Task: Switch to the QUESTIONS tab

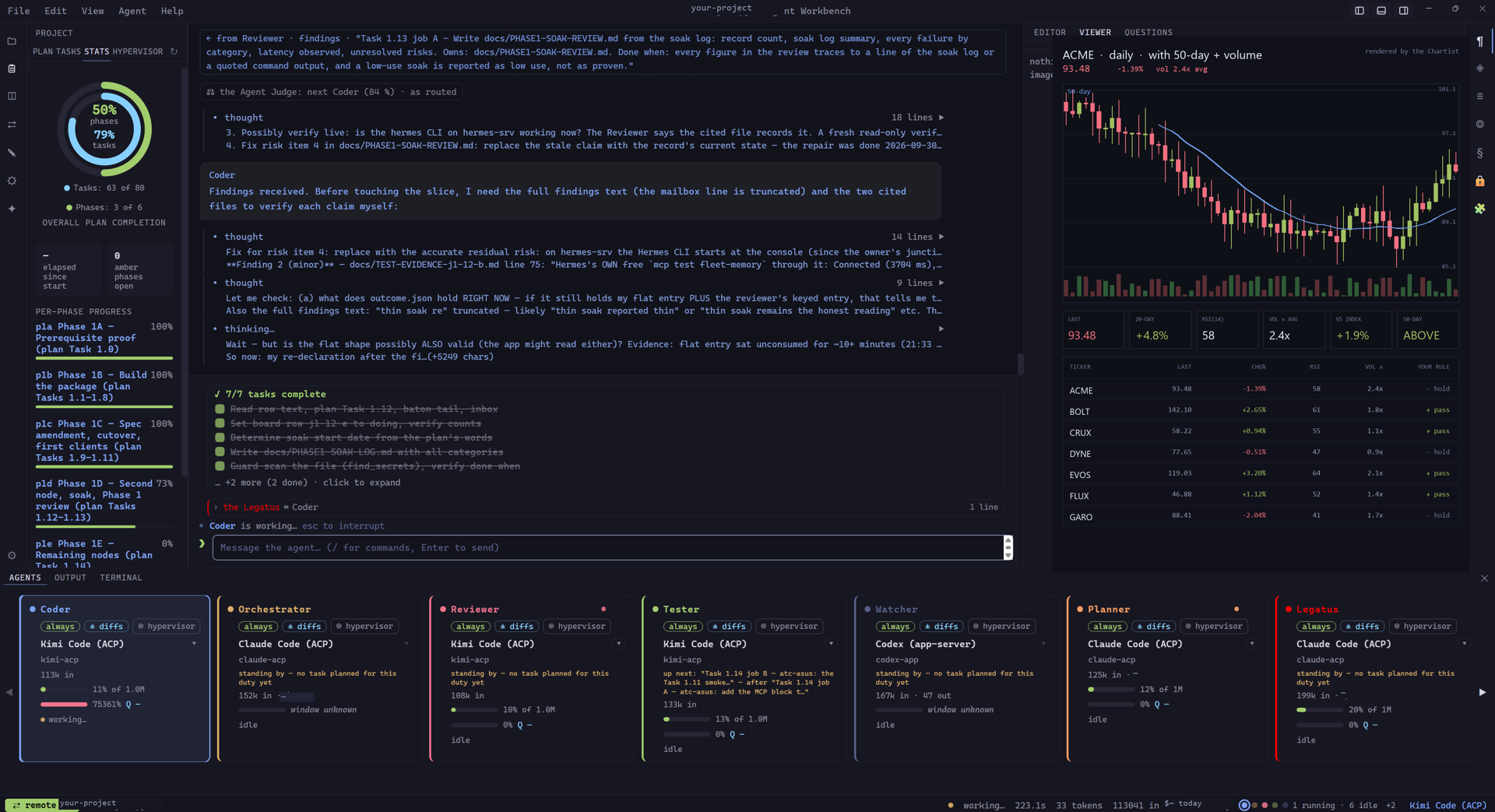Action: (1148, 33)
